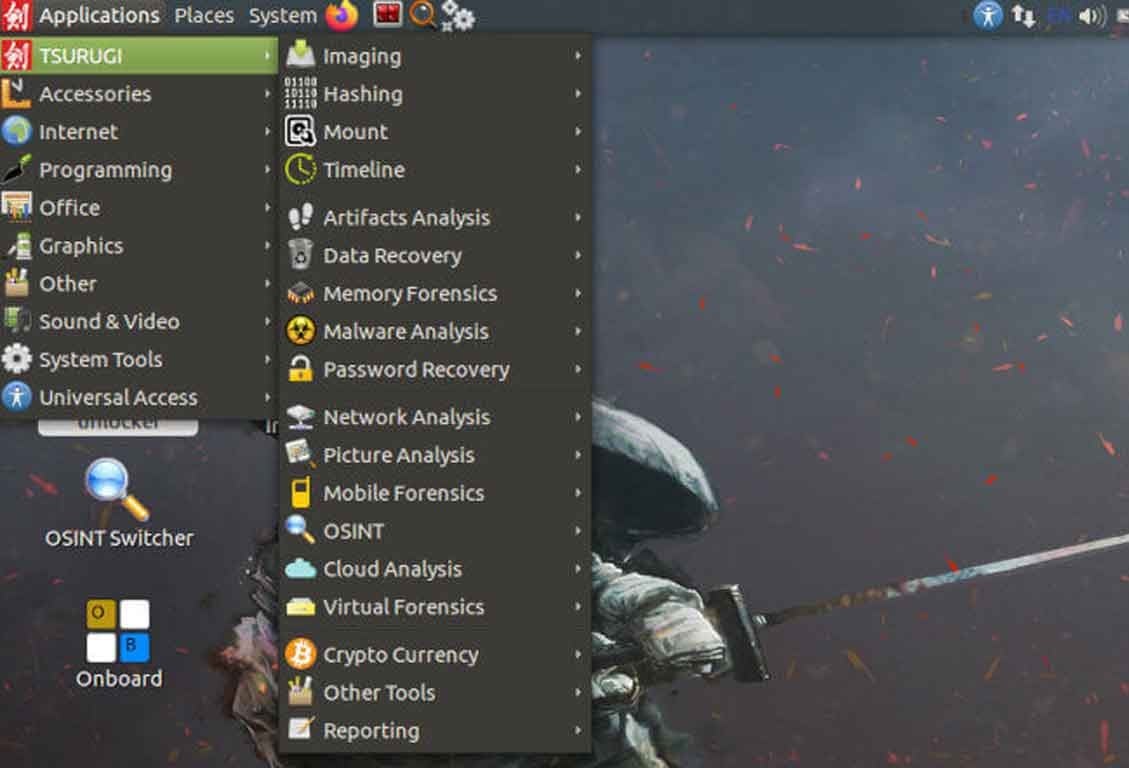Click the magnifier icon in top panel
The image size is (1129, 768).
tap(423, 16)
